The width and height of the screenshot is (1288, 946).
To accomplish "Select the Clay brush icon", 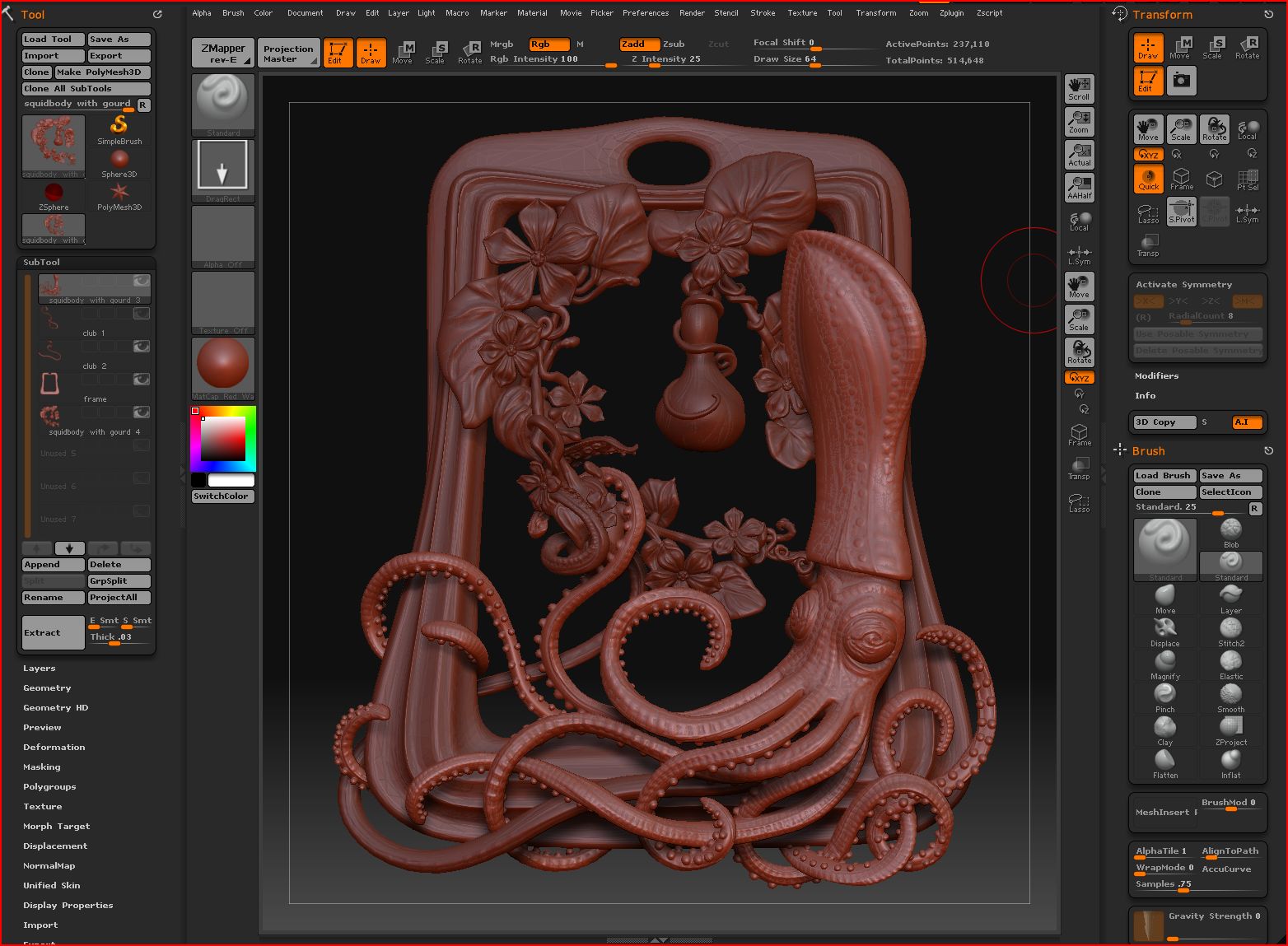I will click(1164, 727).
